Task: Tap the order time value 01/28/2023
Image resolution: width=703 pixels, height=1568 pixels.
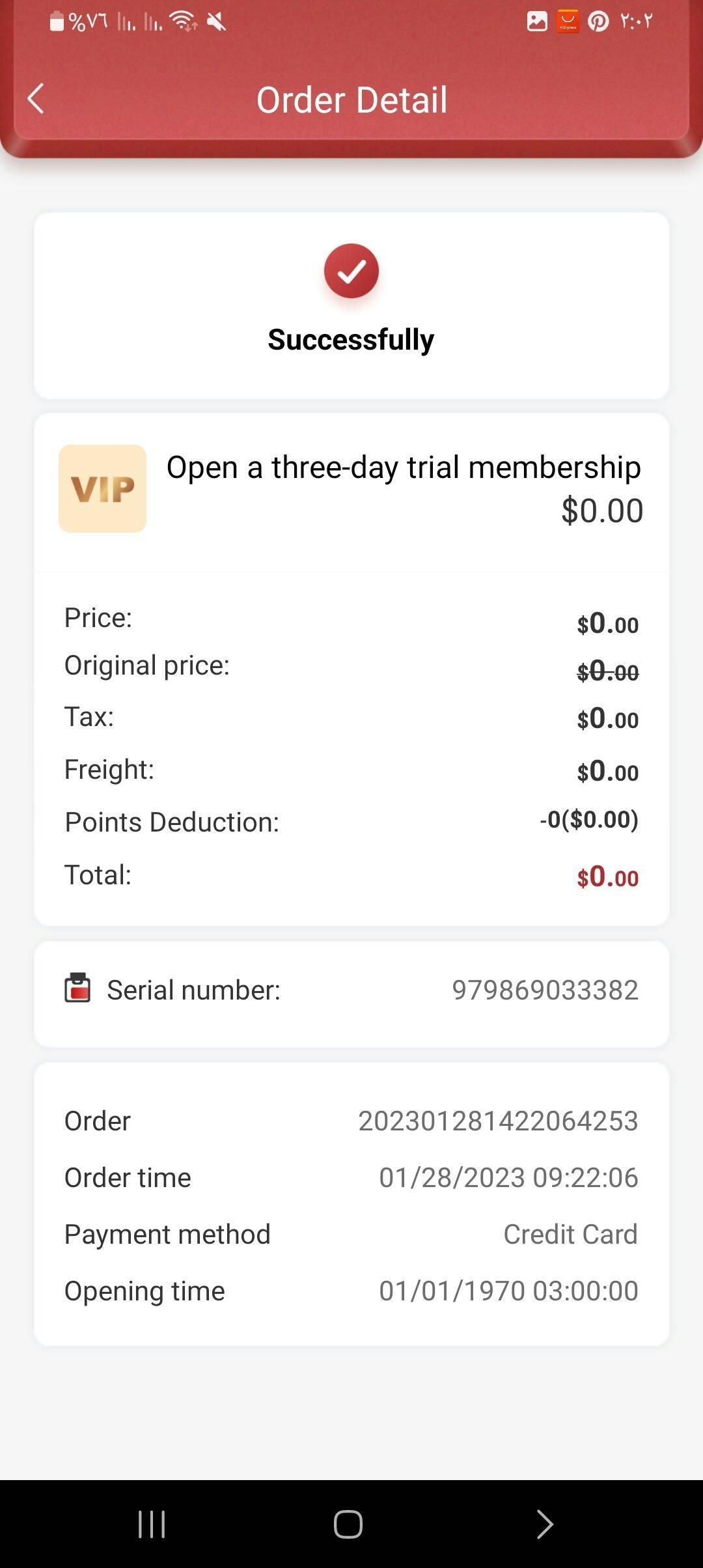Action: (508, 1177)
